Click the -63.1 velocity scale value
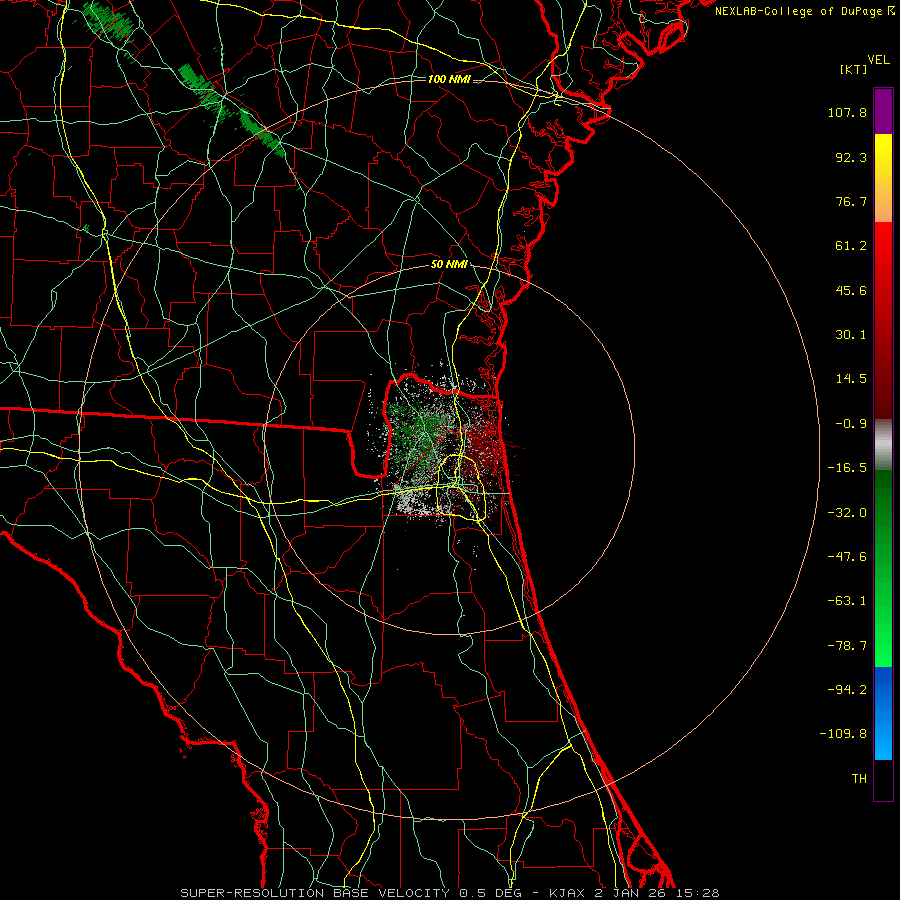This screenshot has height=900, width=900. pyautogui.click(x=847, y=601)
